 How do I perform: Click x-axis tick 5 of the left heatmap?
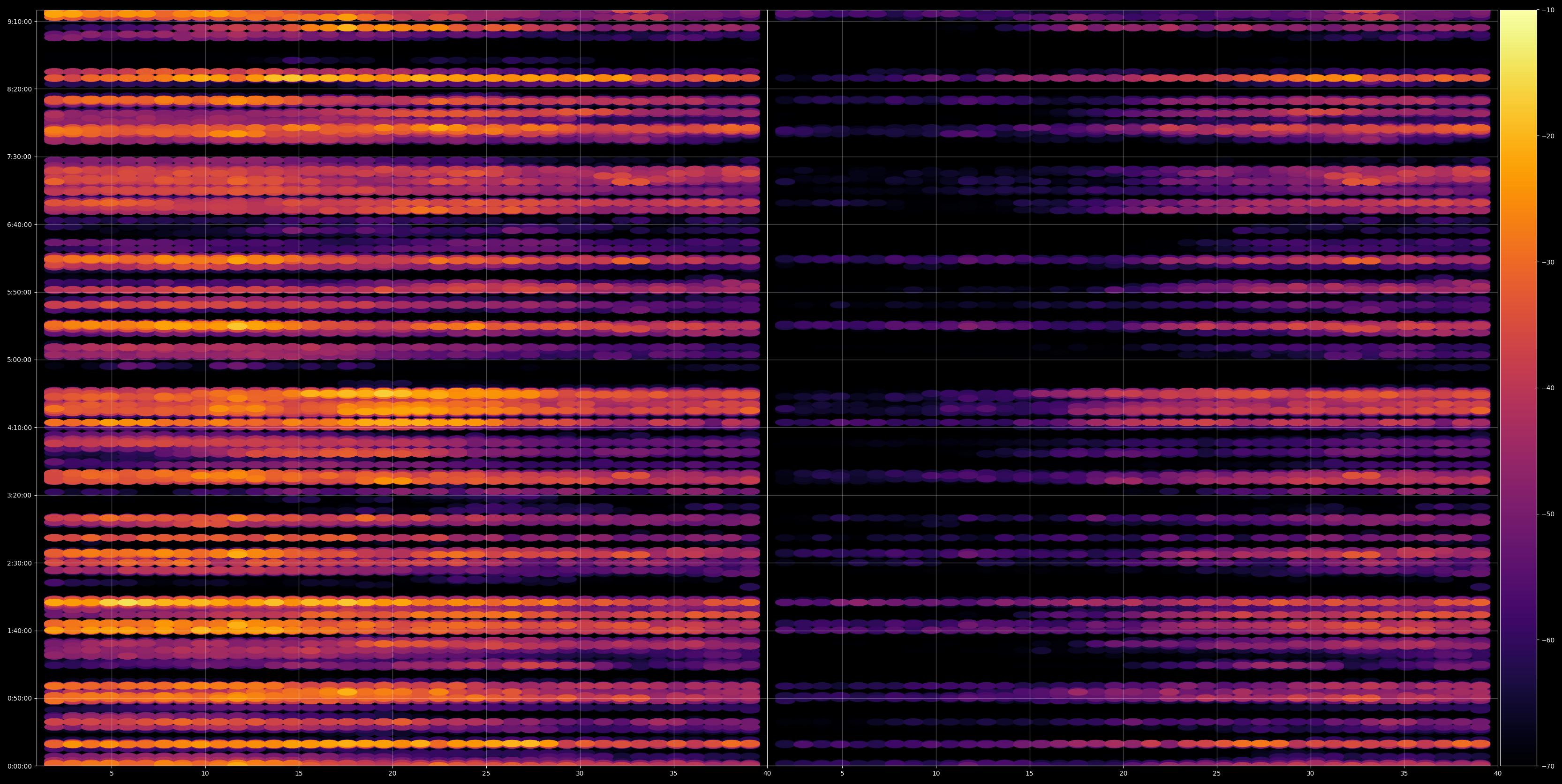click(x=112, y=773)
